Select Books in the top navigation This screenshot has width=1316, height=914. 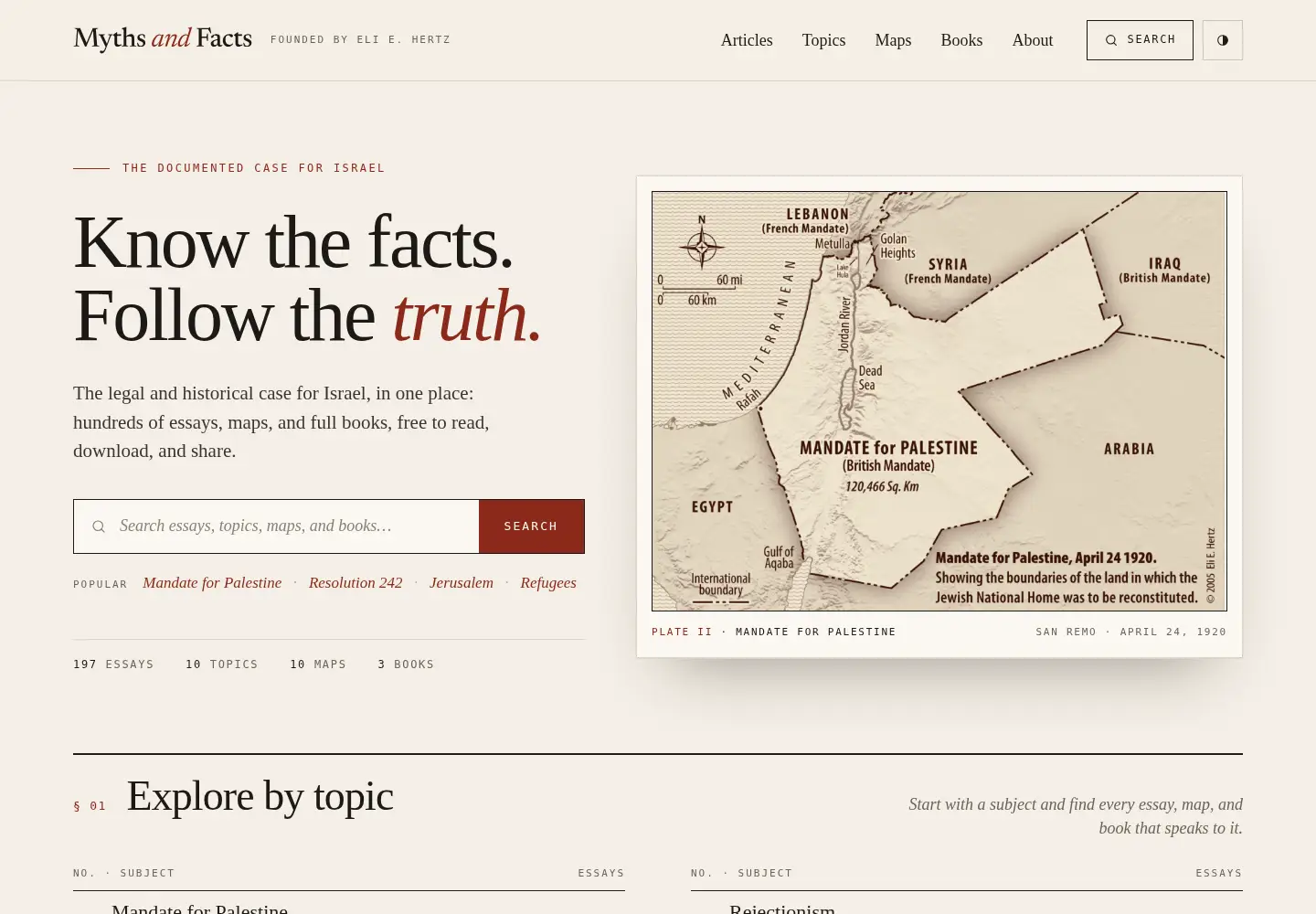961,40
